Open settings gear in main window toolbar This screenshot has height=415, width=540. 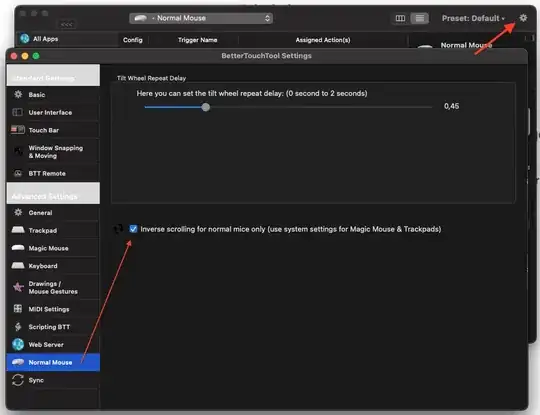pos(523,18)
